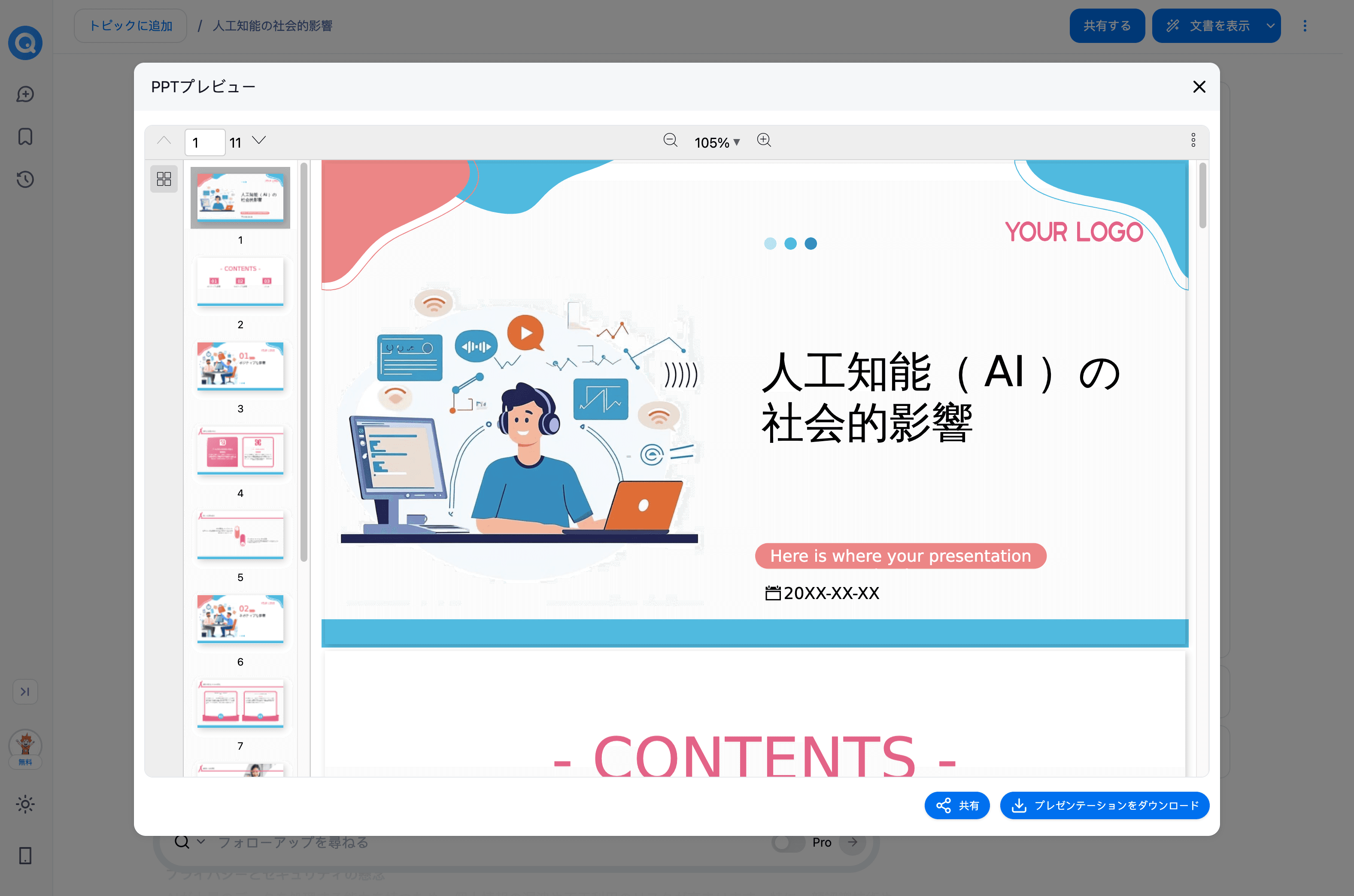The image size is (1354, 896).
Task: Click the download presentation icon
Action: (1020, 804)
